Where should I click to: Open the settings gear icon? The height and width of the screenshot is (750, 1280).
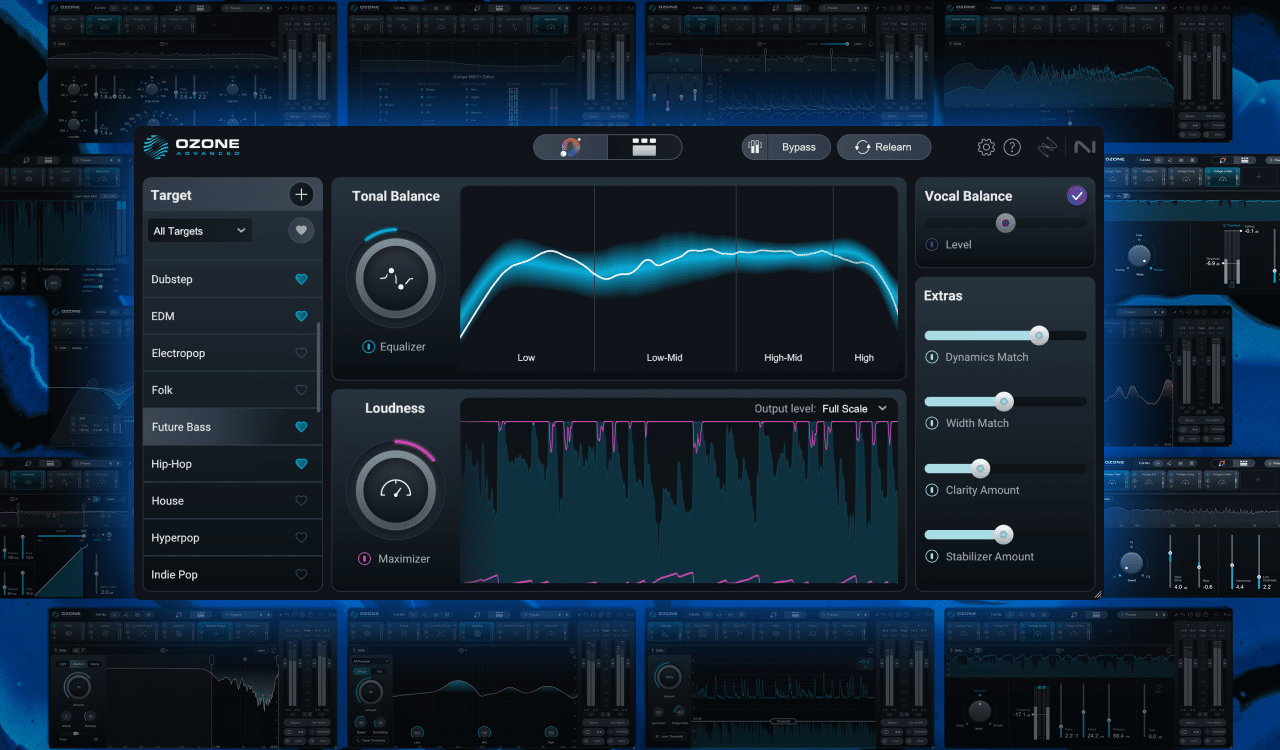(x=986, y=146)
